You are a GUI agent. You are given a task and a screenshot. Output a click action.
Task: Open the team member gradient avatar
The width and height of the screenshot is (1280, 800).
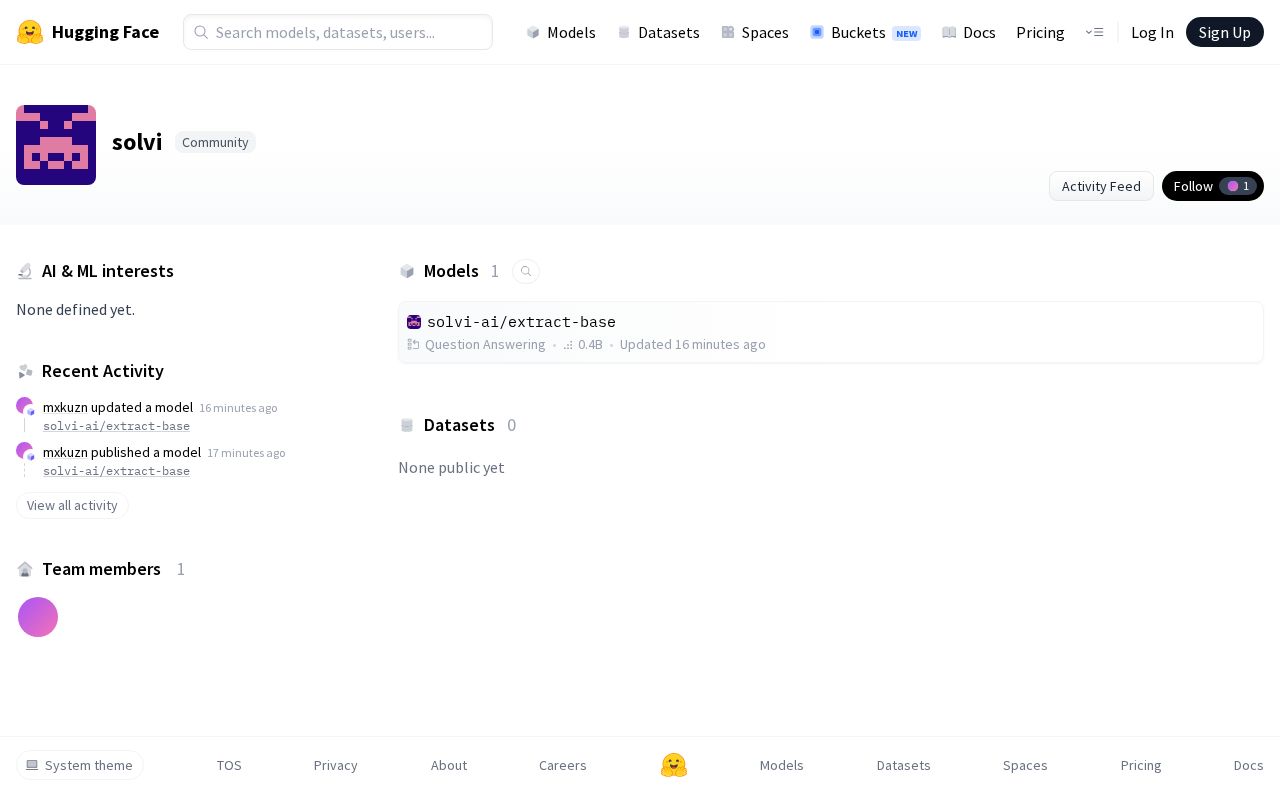click(x=38, y=617)
